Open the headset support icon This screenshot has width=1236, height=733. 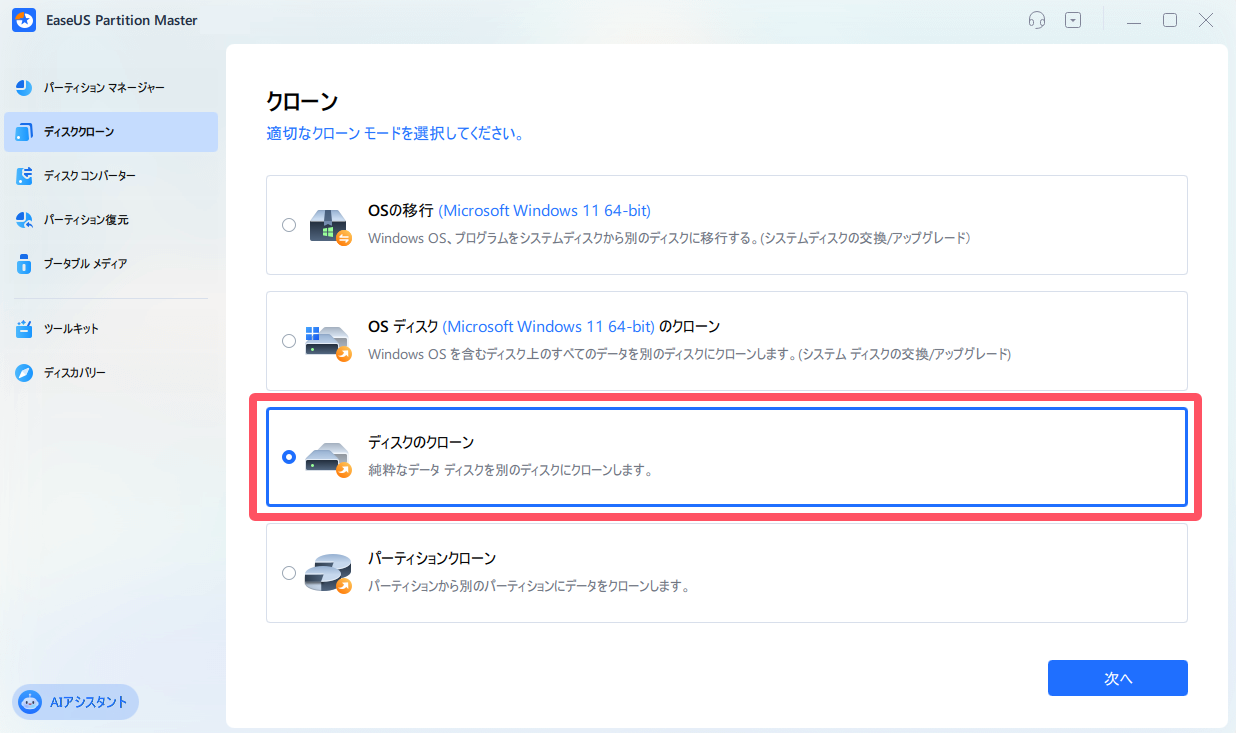pos(1037,19)
